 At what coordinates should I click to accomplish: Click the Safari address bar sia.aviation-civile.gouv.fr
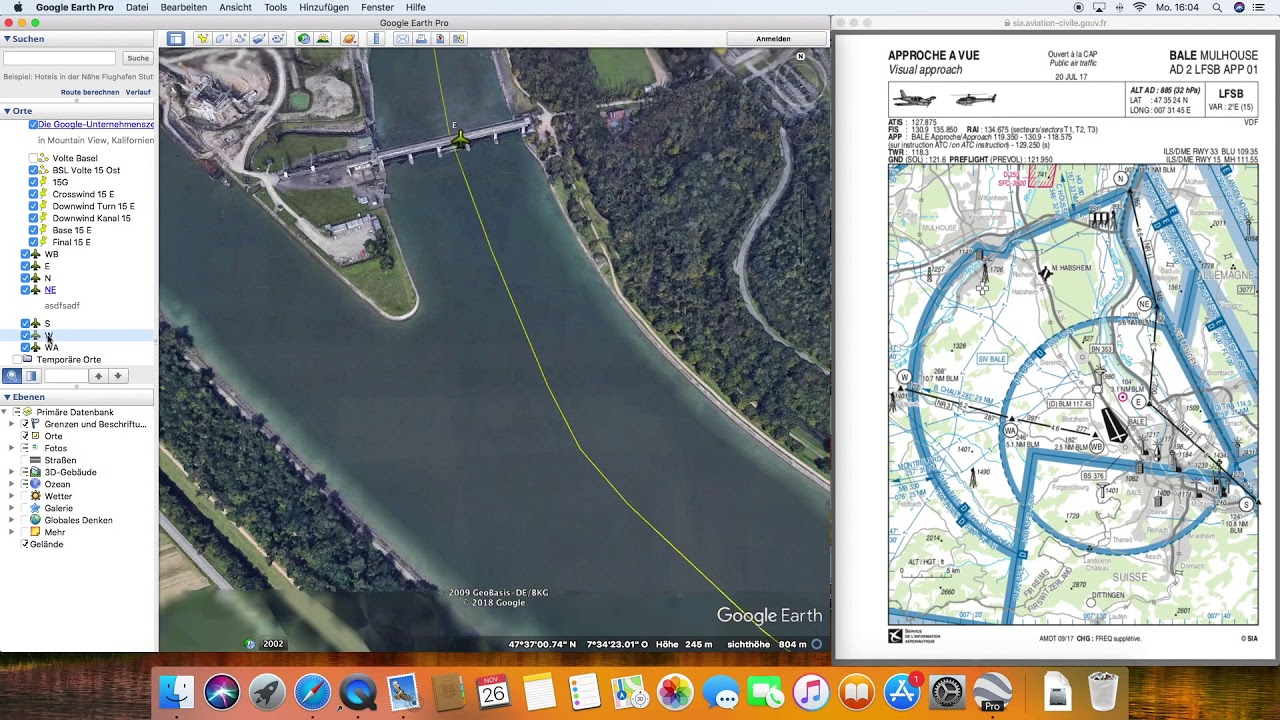(1055, 22)
